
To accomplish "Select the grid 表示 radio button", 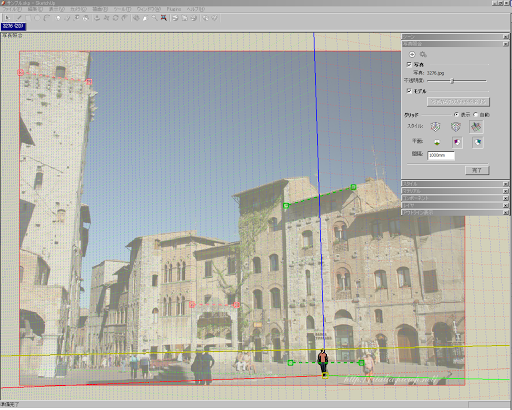I will click(456, 114).
